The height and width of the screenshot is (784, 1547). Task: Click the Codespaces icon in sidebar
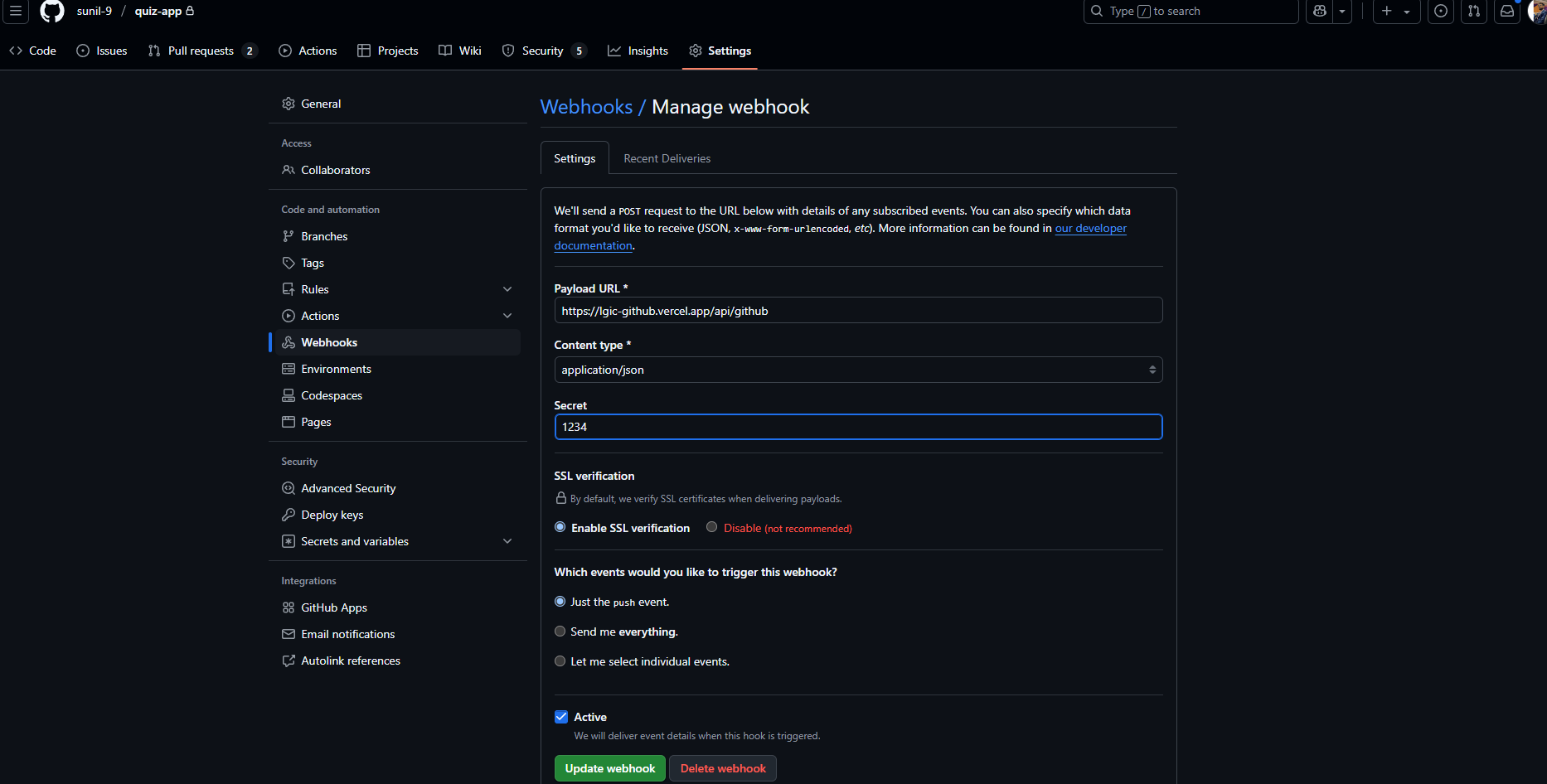pyautogui.click(x=289, y=395)
